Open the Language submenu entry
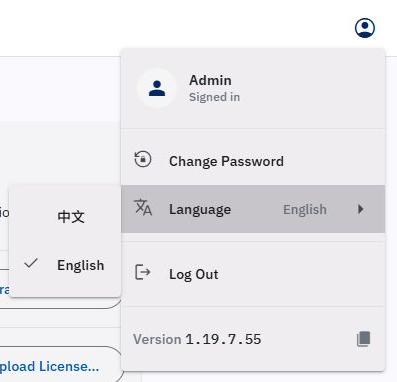Image resolution: width=397 pixels, height=382 pixels. [253, 209]
